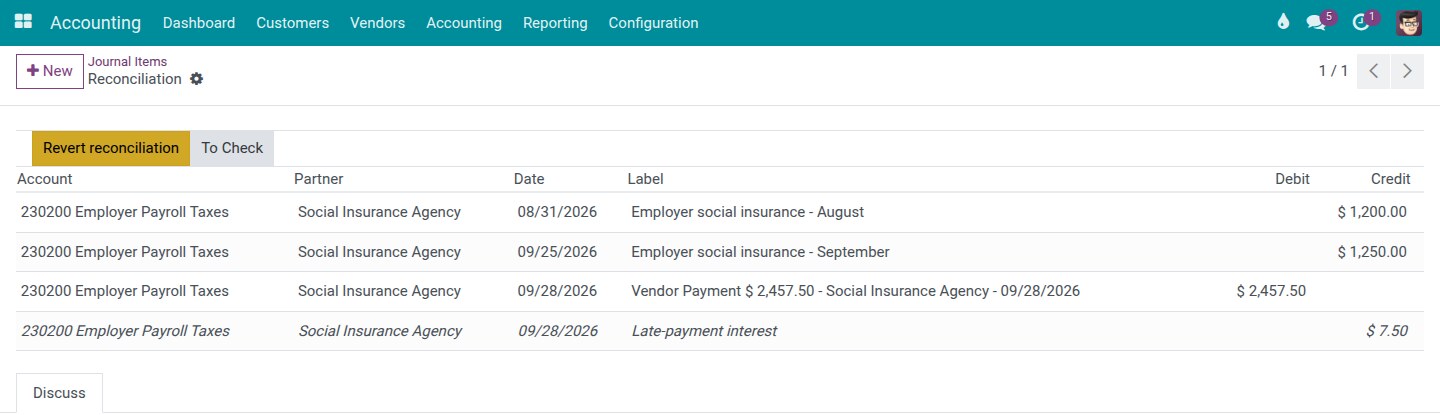This screenshot has width=1440, height=415.
Task: Follow the Journal Items breadcrumb link
Action: (x=127, y=61)
